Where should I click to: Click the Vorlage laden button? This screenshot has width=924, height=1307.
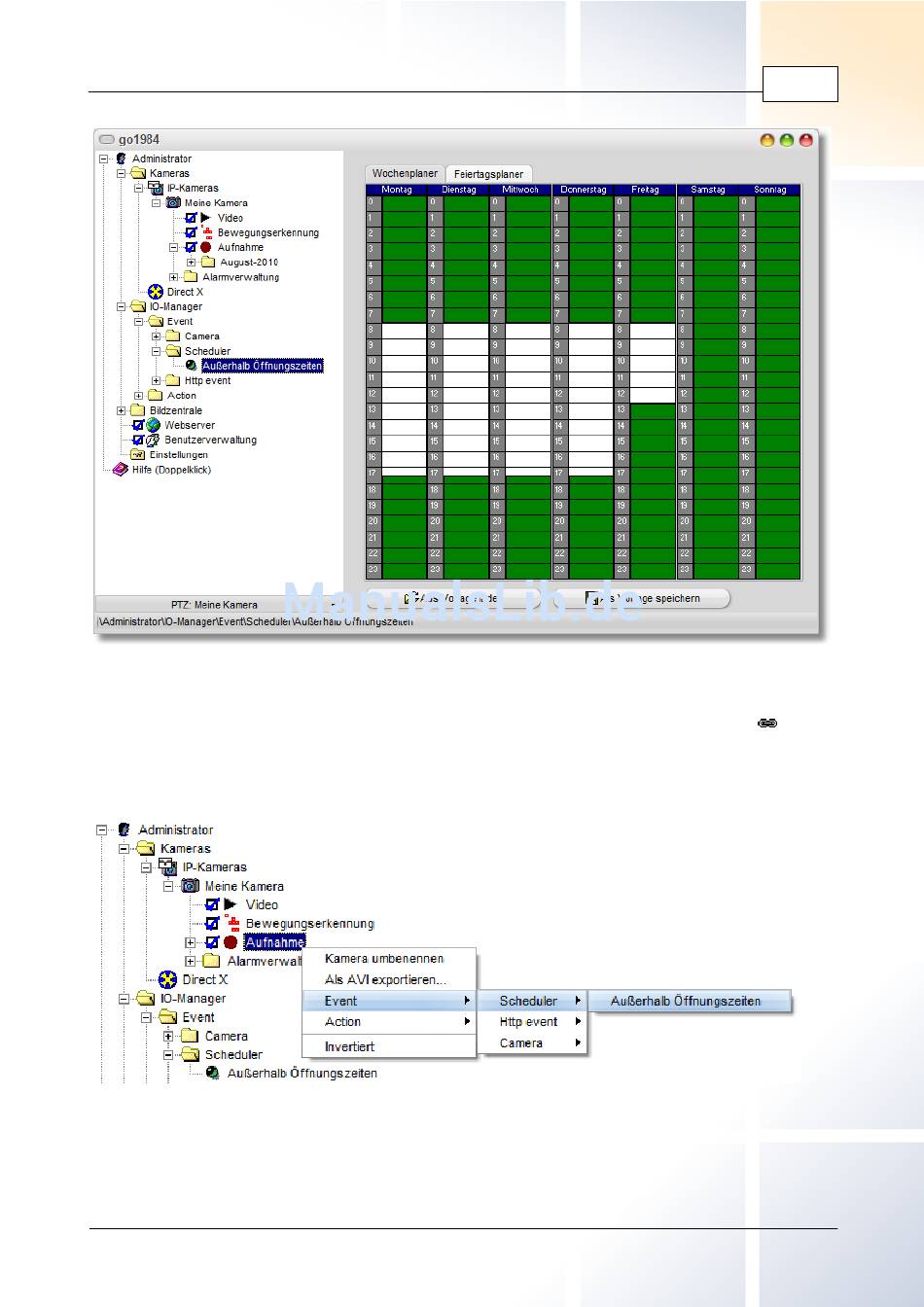tap(451, 598)
